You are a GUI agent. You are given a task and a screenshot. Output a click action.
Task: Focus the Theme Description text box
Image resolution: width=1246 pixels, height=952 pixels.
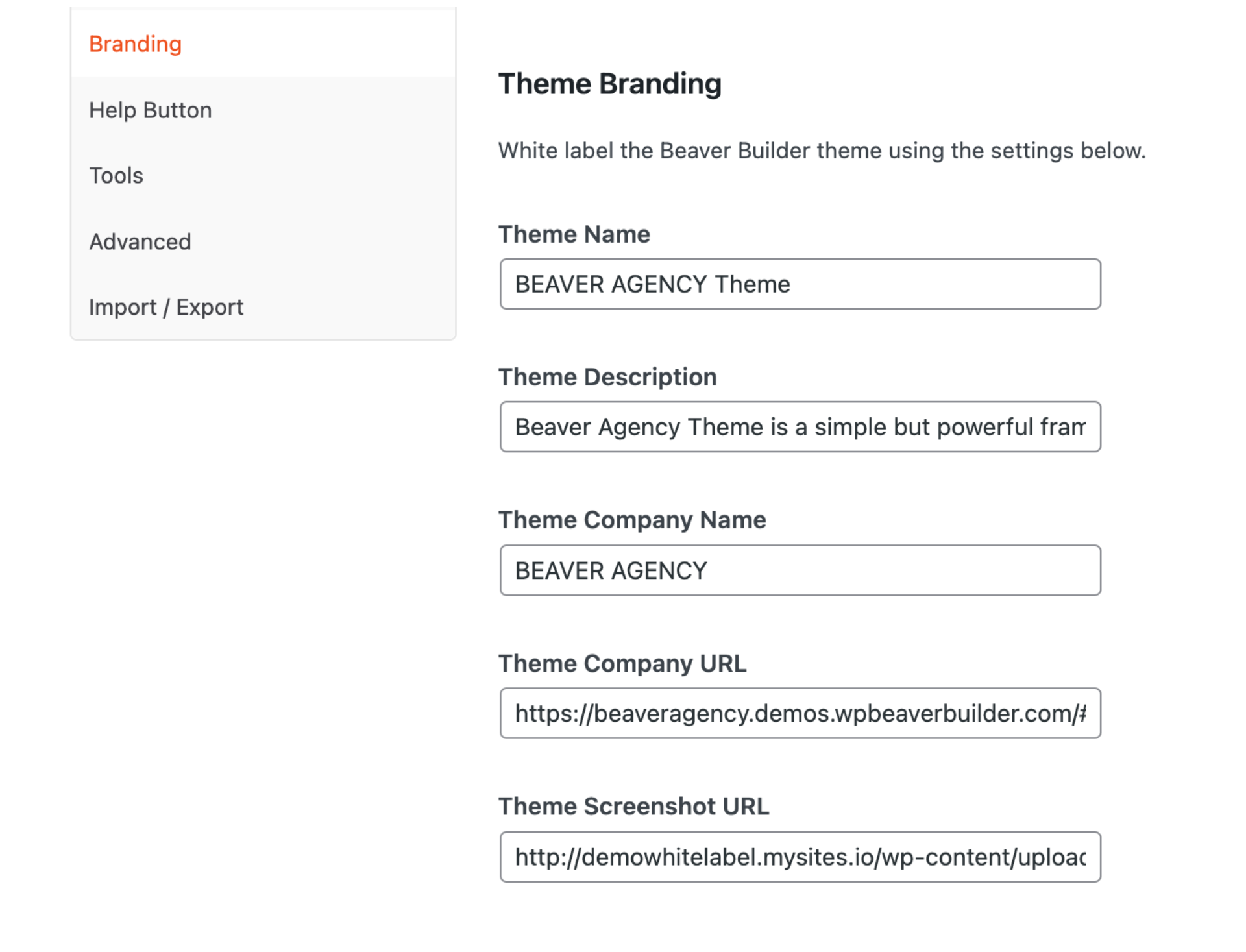(800, 427)
